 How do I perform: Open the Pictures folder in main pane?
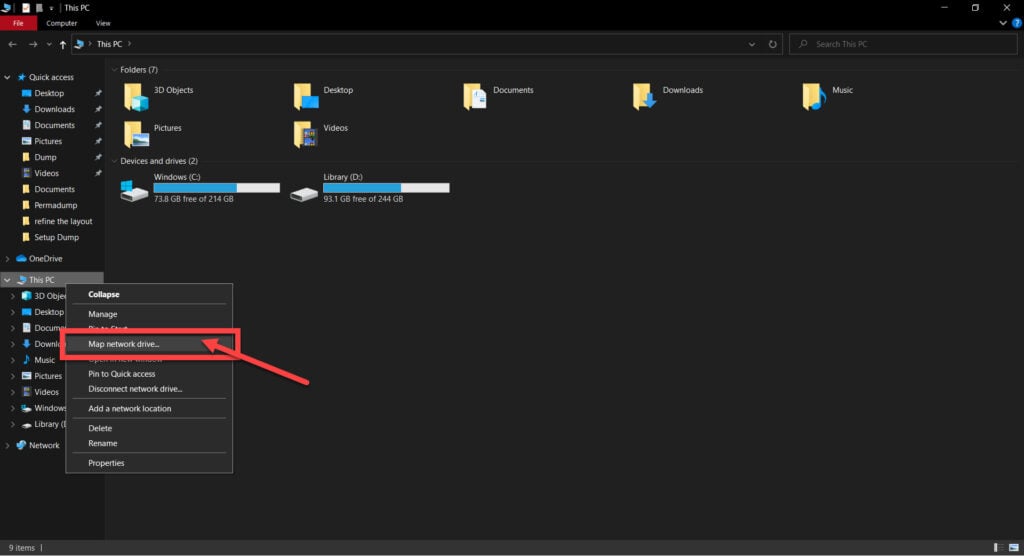pyautogui.click(x=135, y=134)
